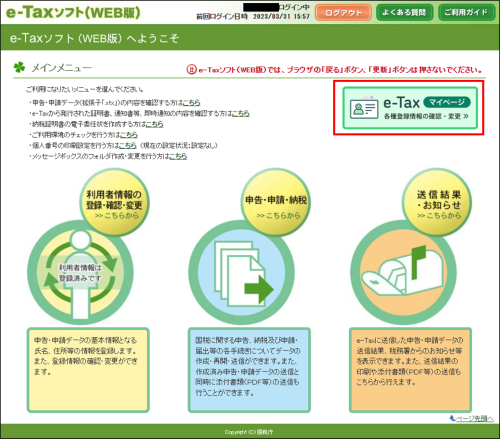Click the clover icon beside メインメニュー

point(19,67)
